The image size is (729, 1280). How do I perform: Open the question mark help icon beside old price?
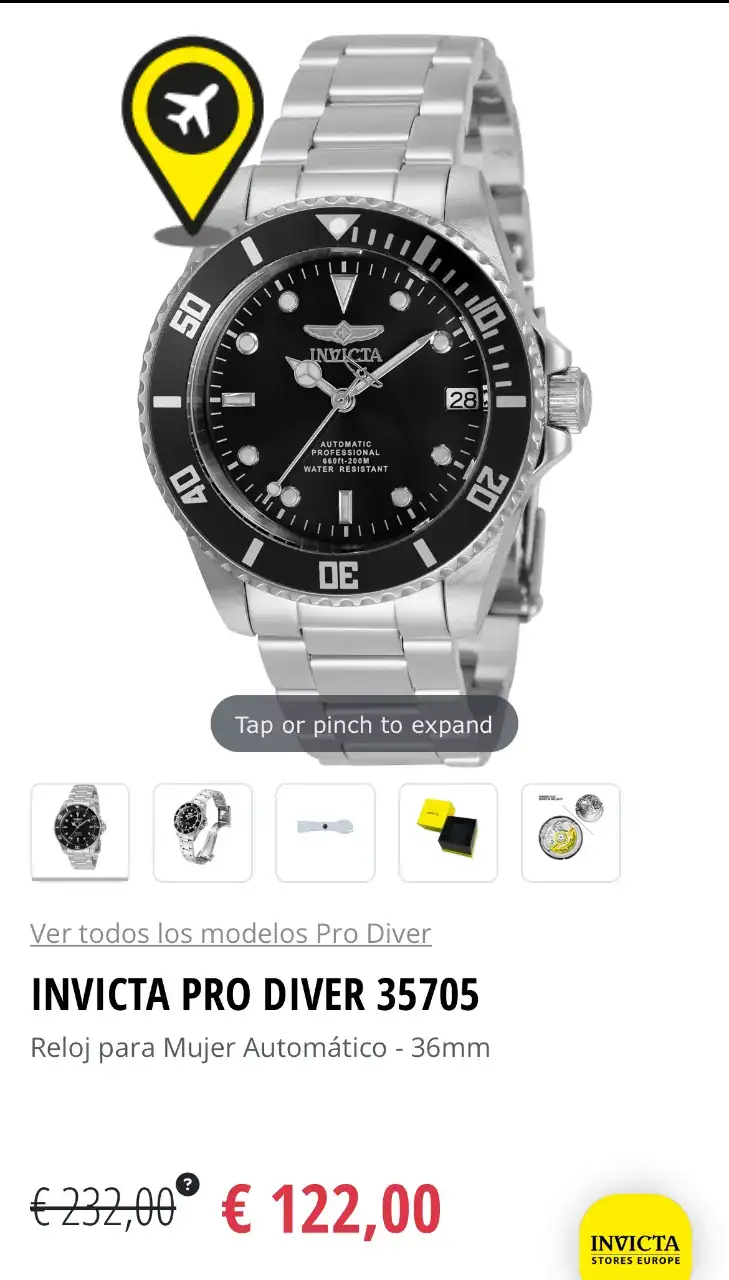click(x=187, y=1185)
